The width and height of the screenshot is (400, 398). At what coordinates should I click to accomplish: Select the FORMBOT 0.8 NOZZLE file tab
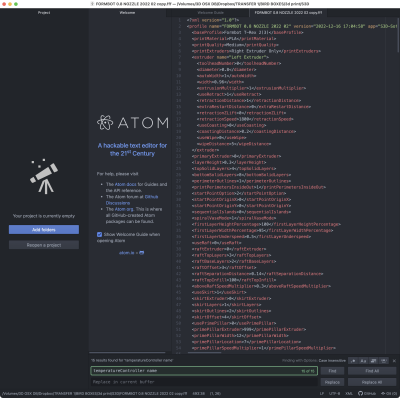[x=288, y=13]
